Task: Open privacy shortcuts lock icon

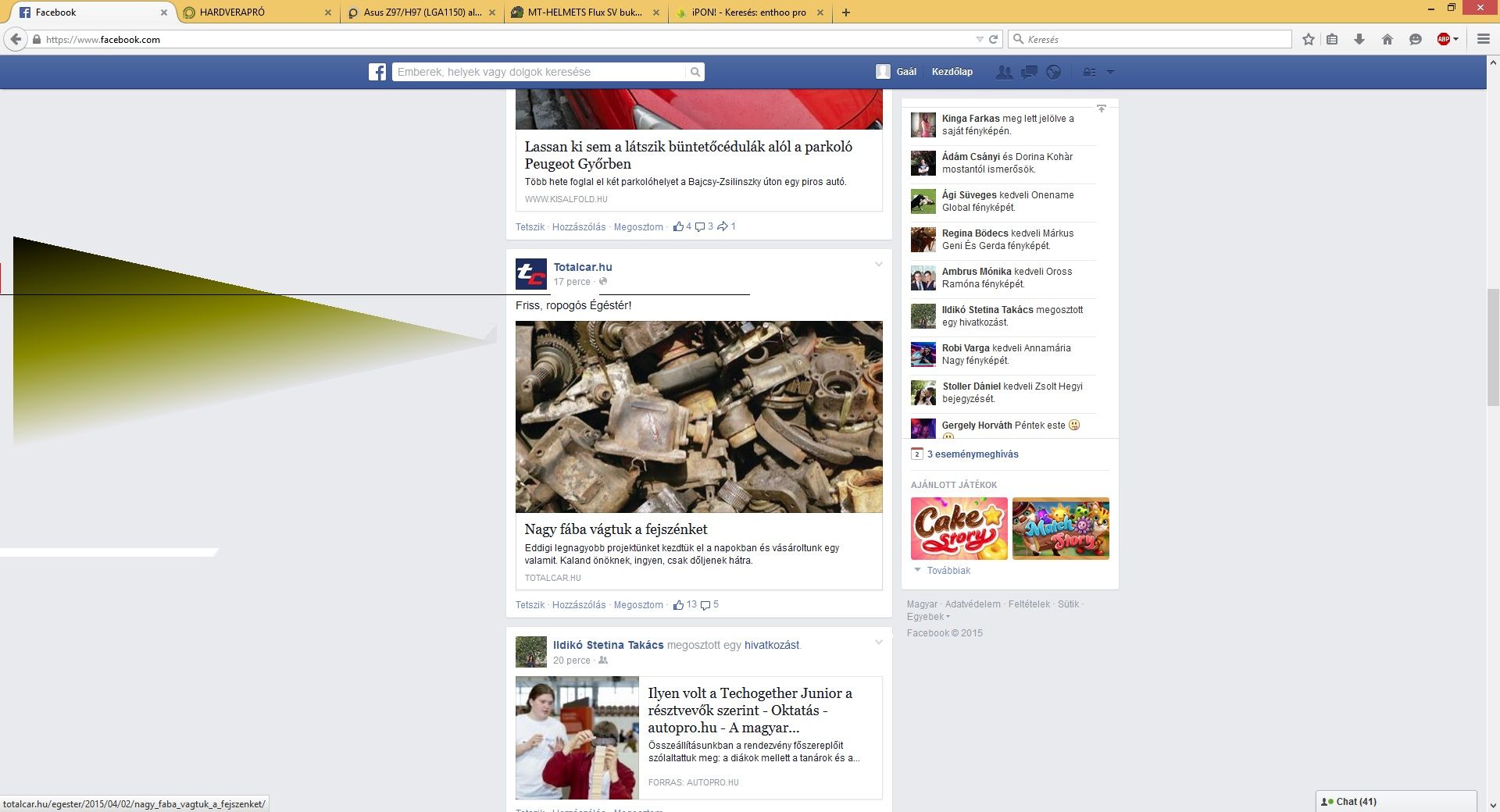Action: coord(1089,72)
